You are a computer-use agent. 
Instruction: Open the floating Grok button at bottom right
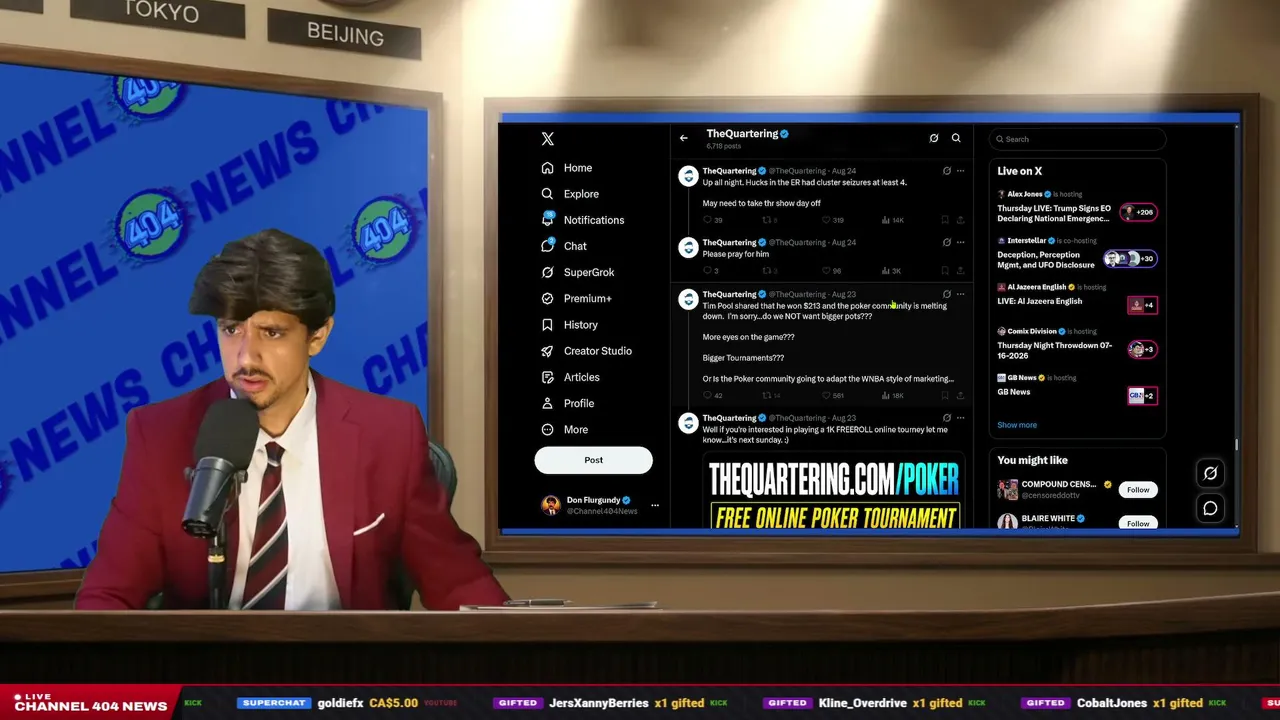tap(1210, 473)
